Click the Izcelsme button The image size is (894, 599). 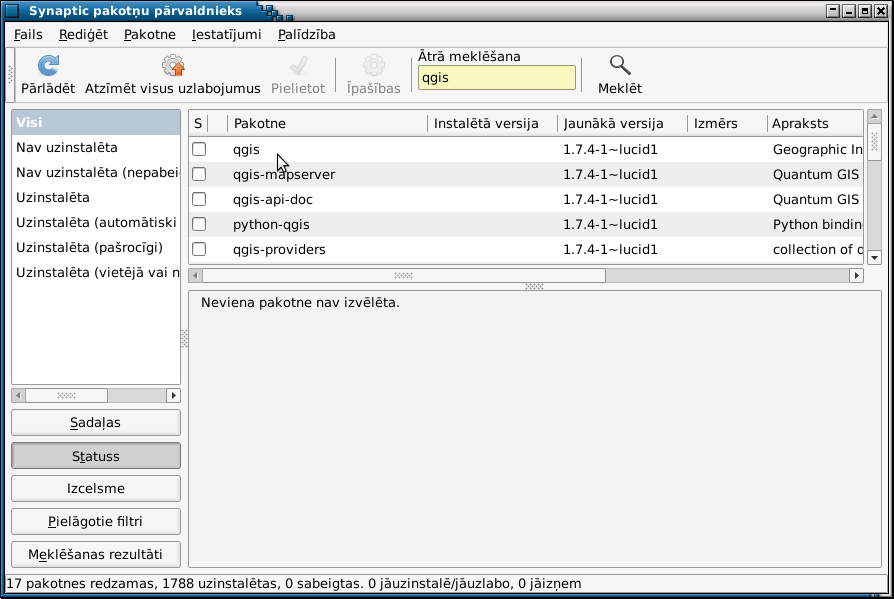click(96, 489)
